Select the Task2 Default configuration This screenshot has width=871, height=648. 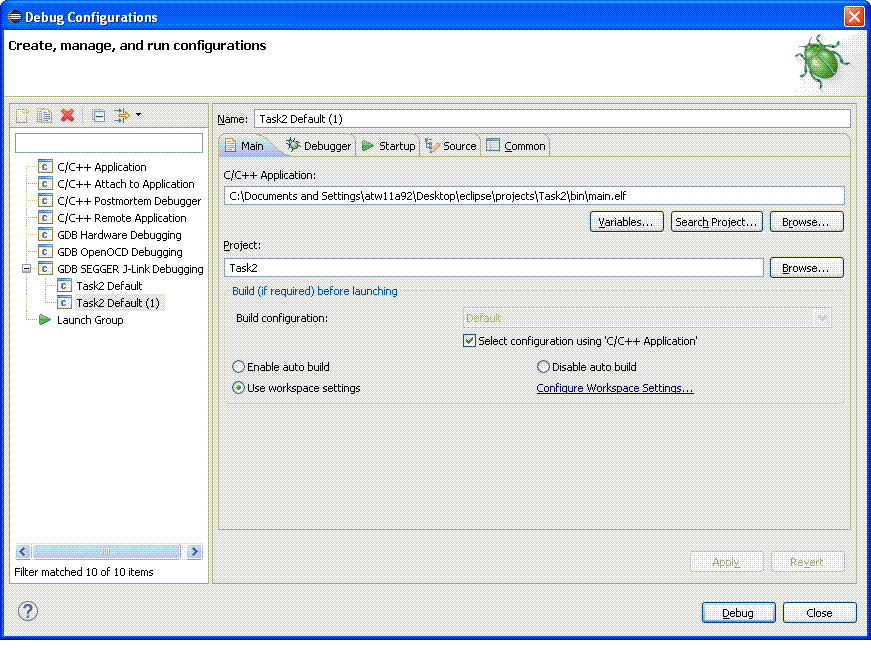(x=109, y=286)
